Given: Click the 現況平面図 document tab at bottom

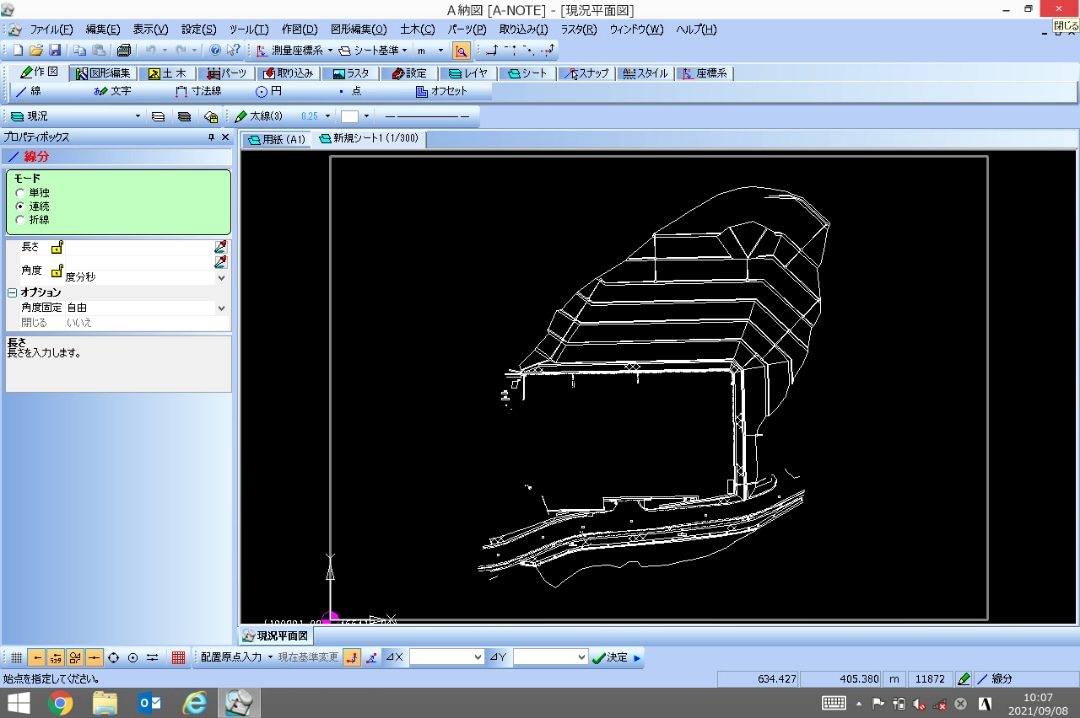Looking at the screenshot, I should click(x=276, y=635).
